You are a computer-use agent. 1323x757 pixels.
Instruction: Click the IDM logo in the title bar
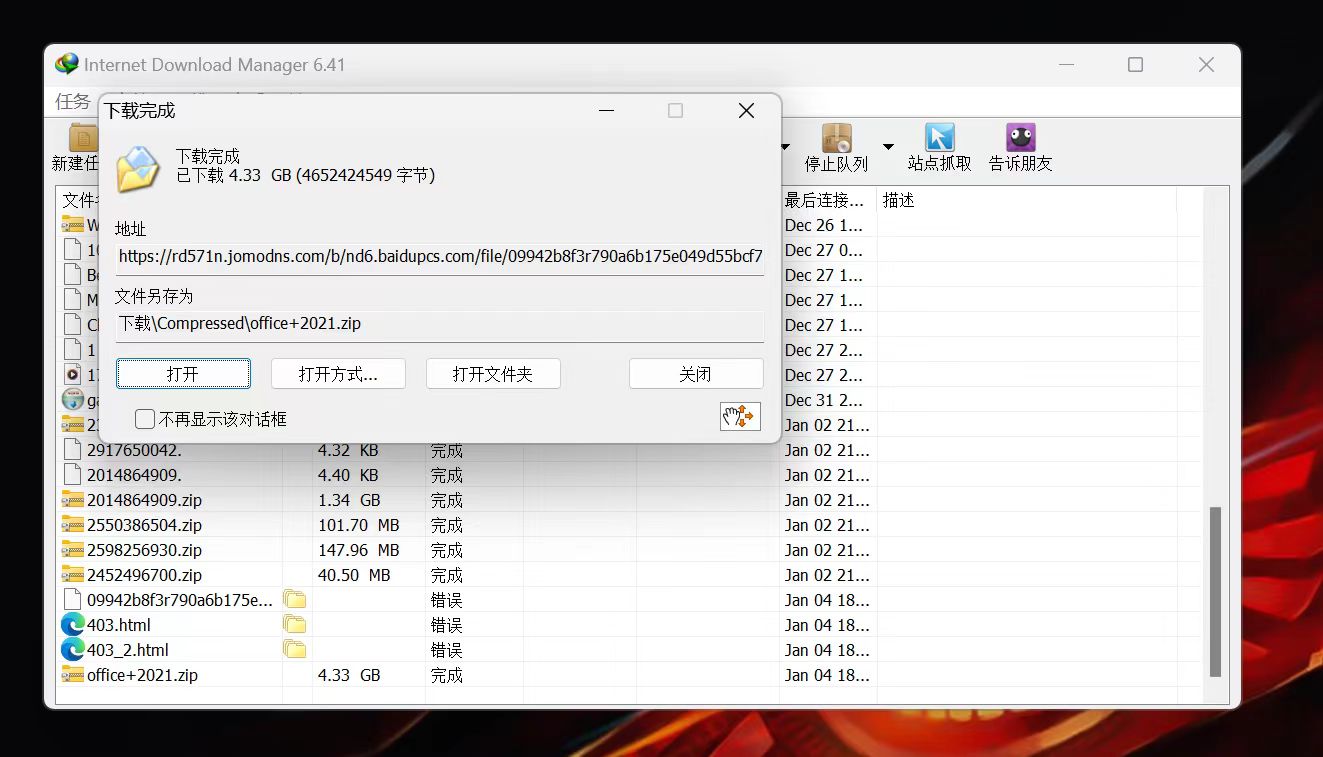[67, 65]
